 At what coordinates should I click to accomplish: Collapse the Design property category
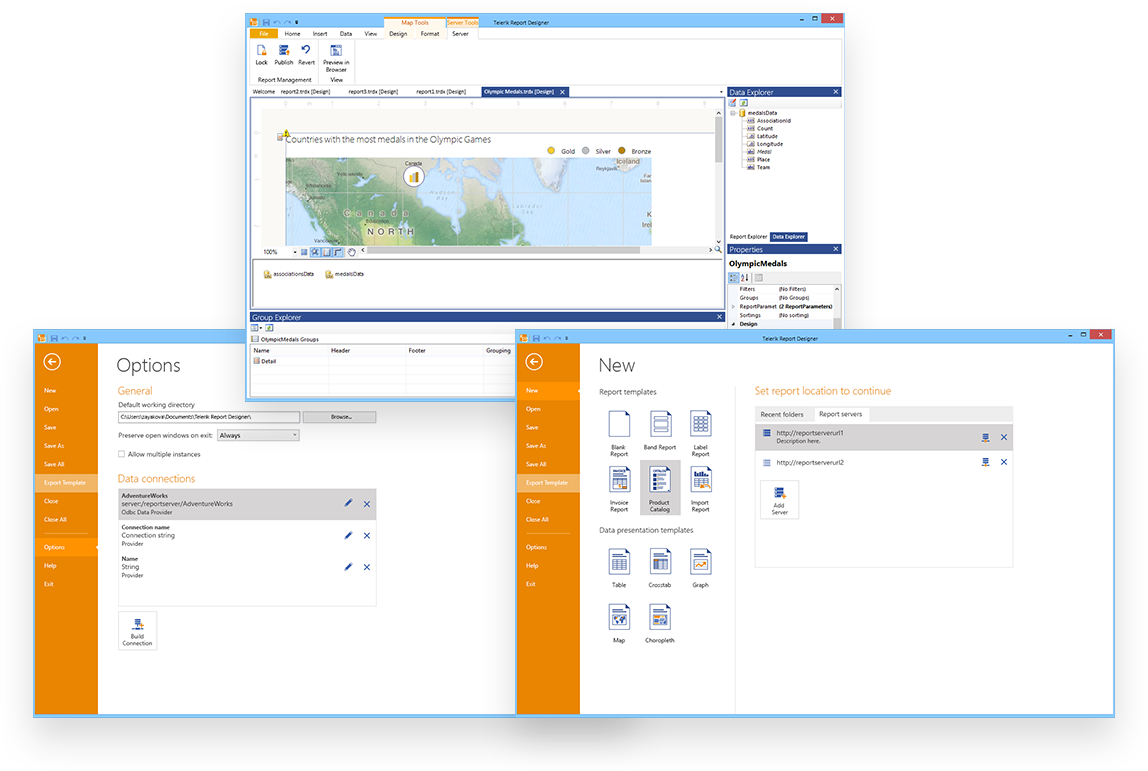pos(733,324)
